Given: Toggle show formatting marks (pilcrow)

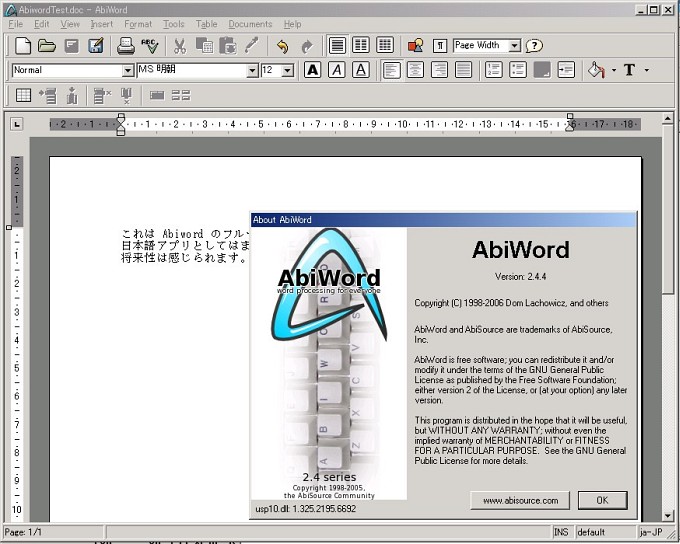Looking at the screenshot, I should point(440,46).
